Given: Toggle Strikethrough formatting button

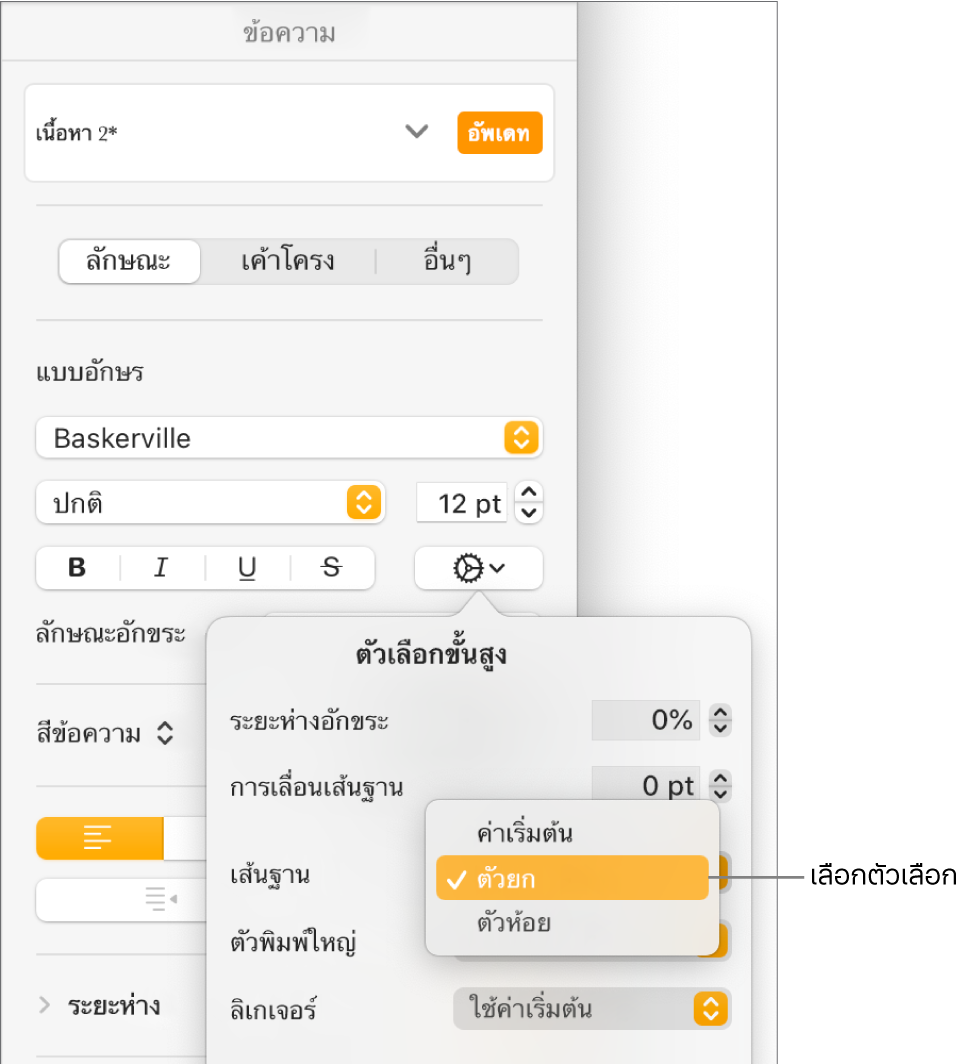Looking at the screenshot, I should pos(332,567).
